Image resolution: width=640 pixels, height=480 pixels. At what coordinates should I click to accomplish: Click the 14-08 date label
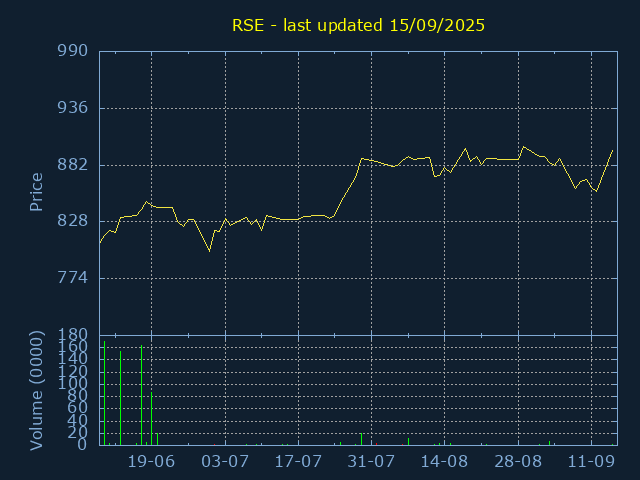[444, 462]
